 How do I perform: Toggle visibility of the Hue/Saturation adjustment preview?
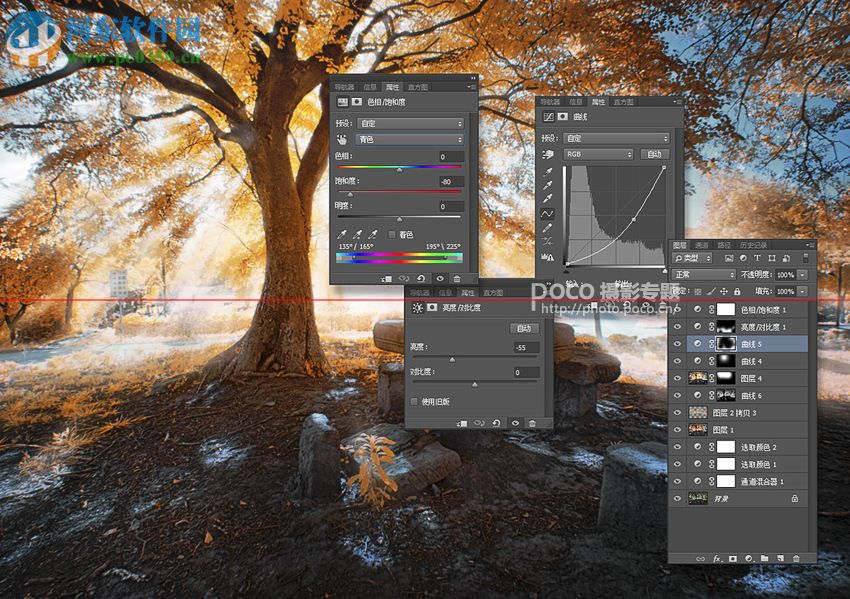pos(440,279)
